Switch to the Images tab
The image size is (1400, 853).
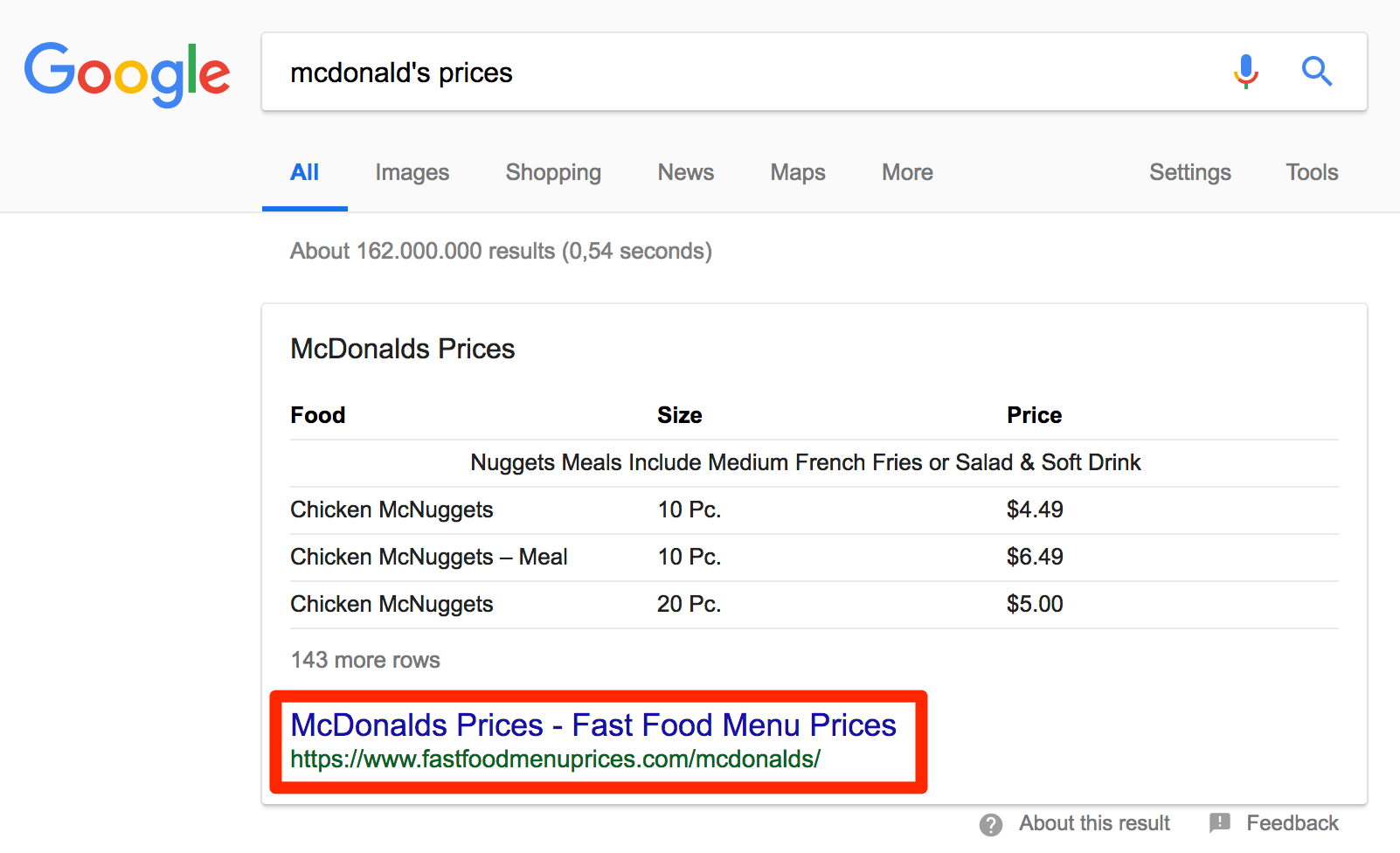(412, 173)
